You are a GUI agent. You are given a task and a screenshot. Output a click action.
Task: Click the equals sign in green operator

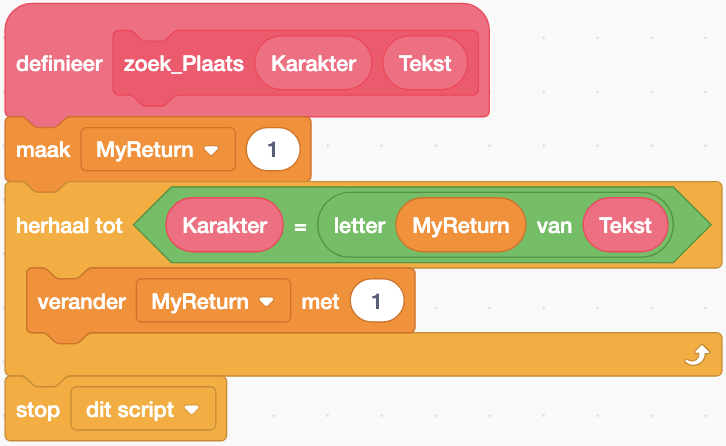click(x=299, y=226)
